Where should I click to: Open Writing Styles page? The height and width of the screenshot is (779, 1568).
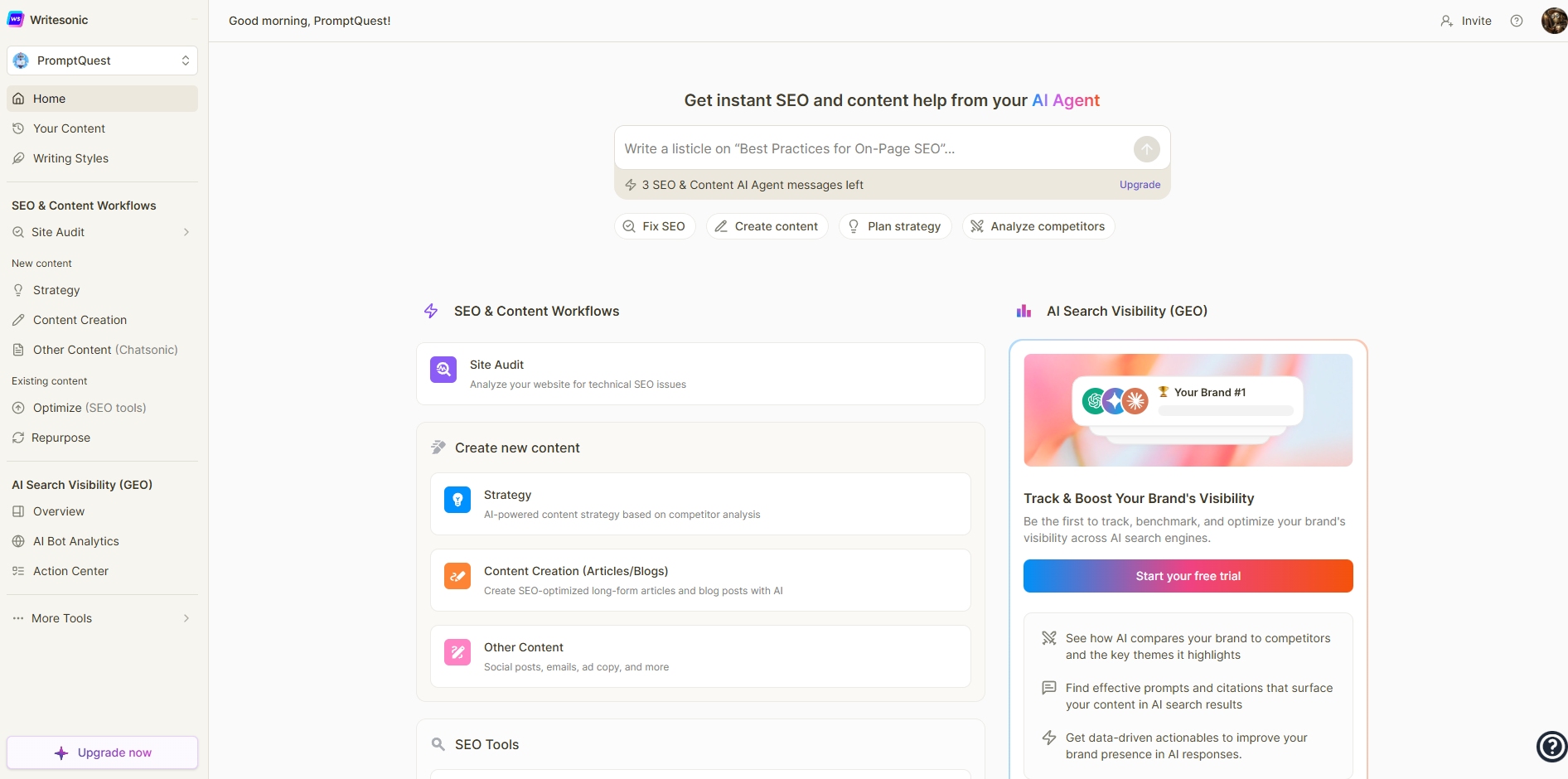[x=70, y=158]
